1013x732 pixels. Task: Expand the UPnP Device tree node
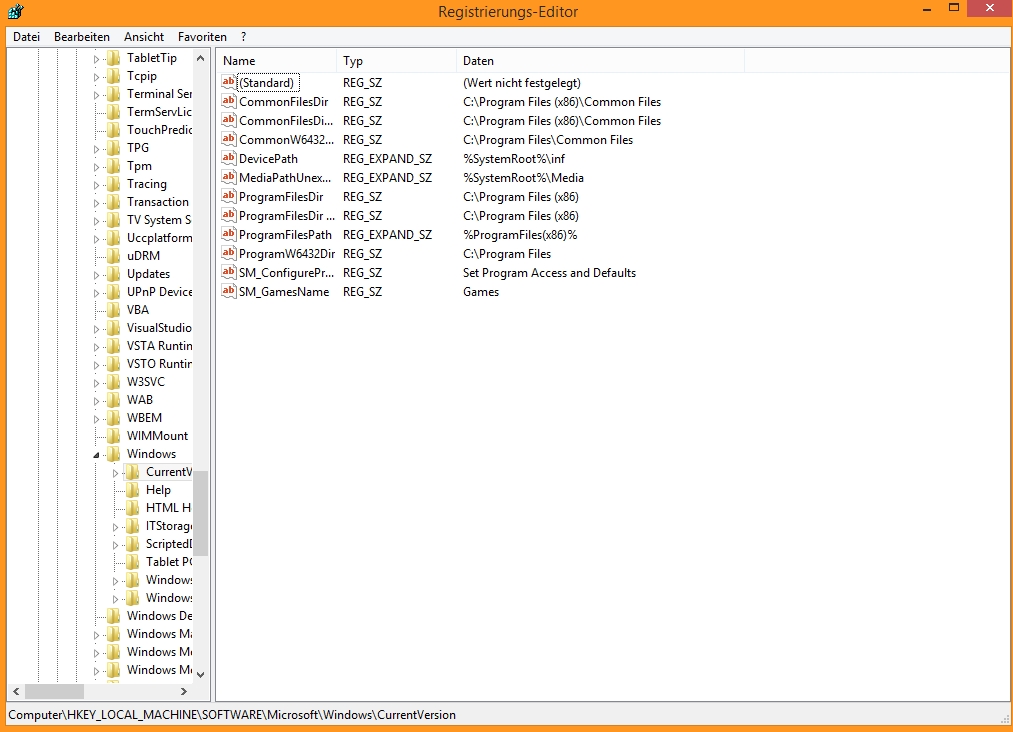click(x=96, y=293)
